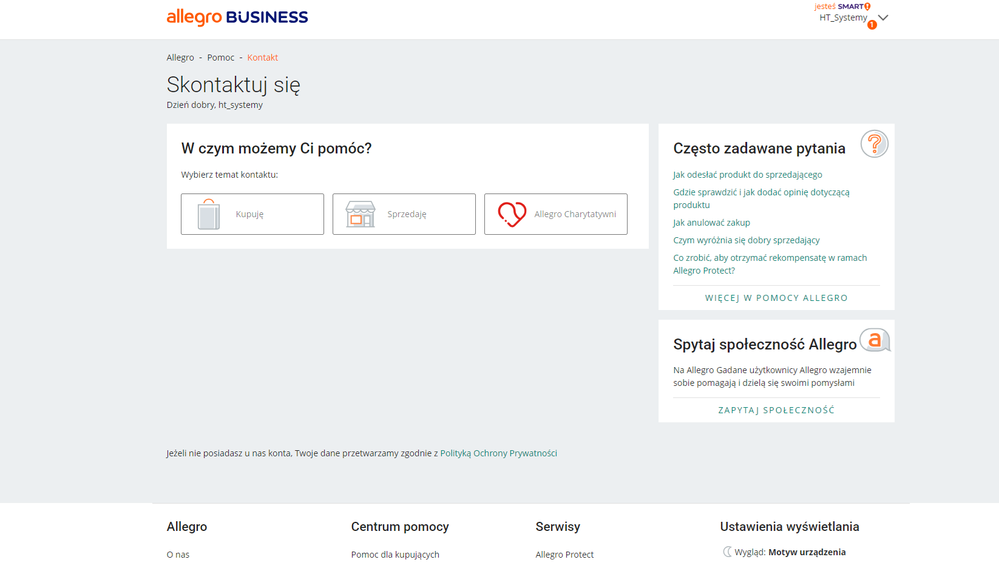The height and width of the screenshot is (563, 999).
Task: Open the Polityką Ochrony Prywatności link
Action: pos(498,453)
